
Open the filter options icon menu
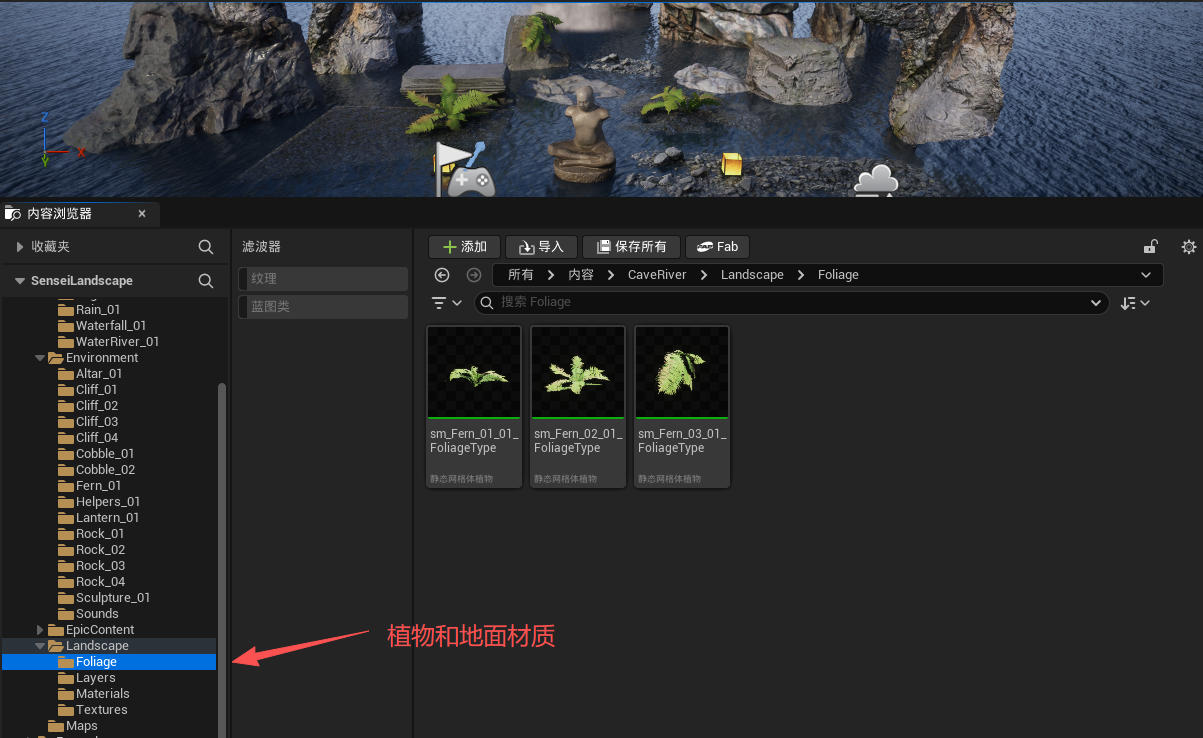pos(446,302)
